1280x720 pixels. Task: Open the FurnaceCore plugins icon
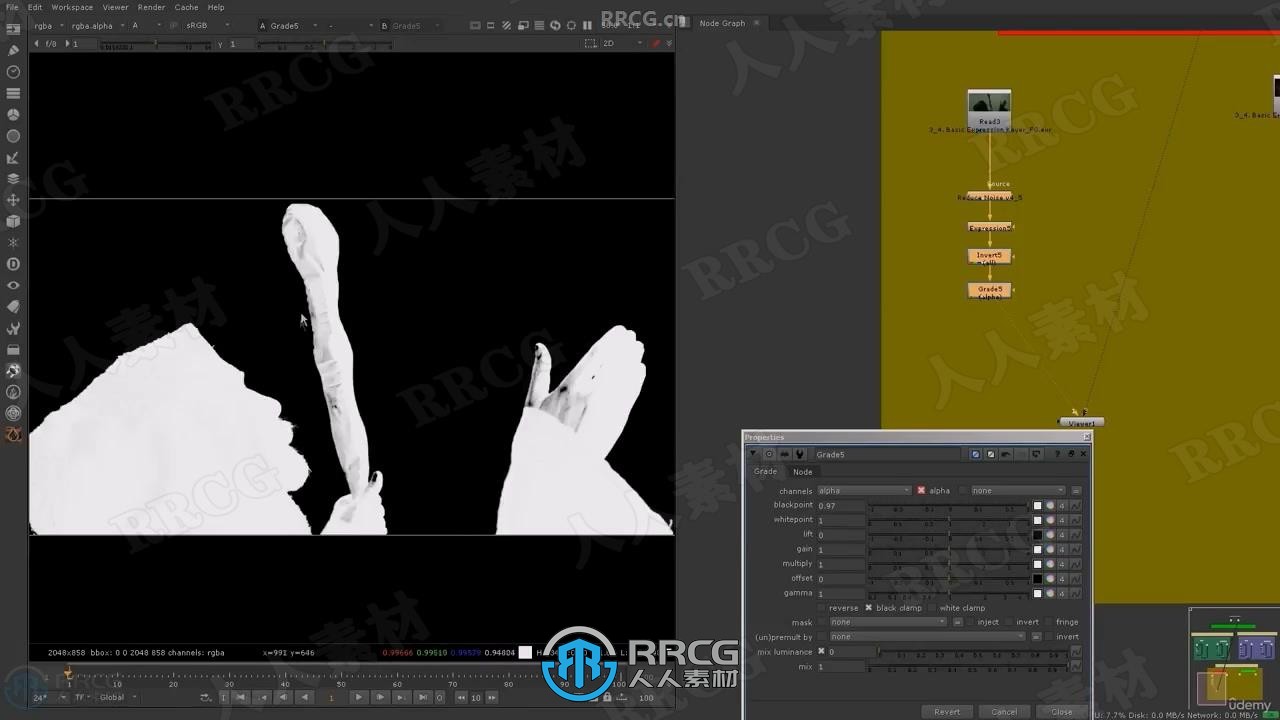[13, 371]
